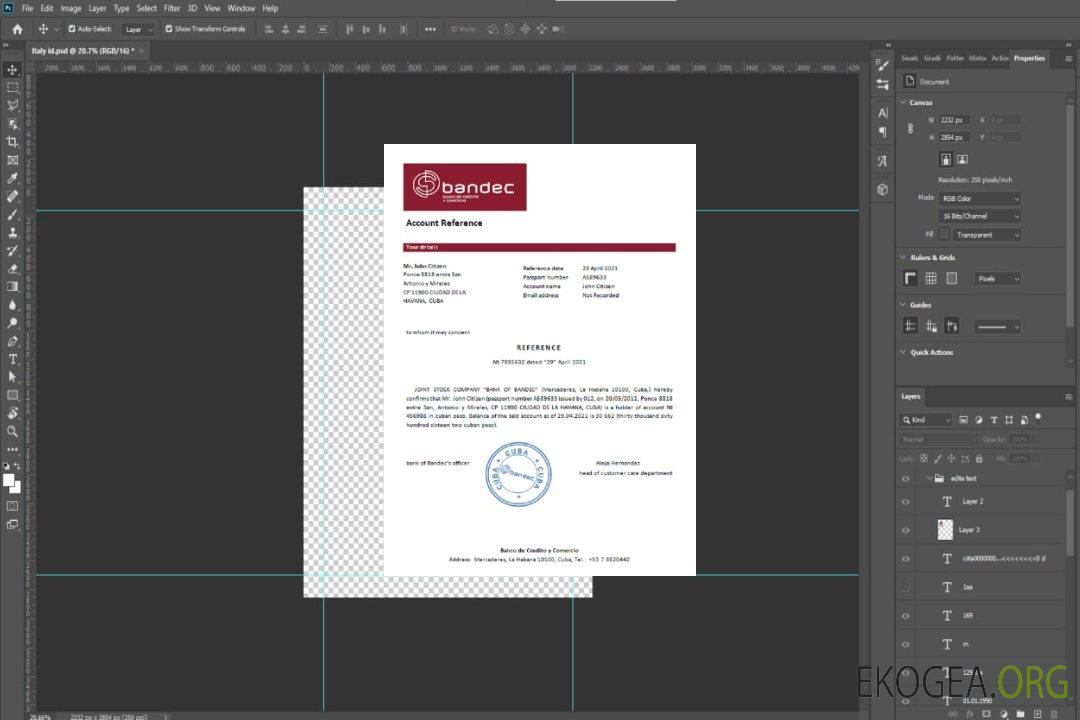Select the Lasso tool
1080x720 pixels.
click(x=12, y=105)
